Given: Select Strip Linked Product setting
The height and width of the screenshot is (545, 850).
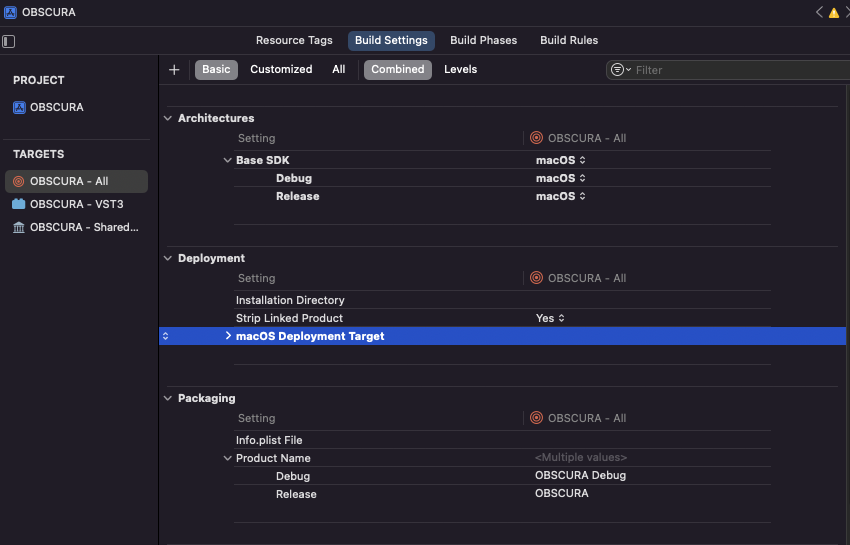Looking at the screenshot, I should click(289, 318).
